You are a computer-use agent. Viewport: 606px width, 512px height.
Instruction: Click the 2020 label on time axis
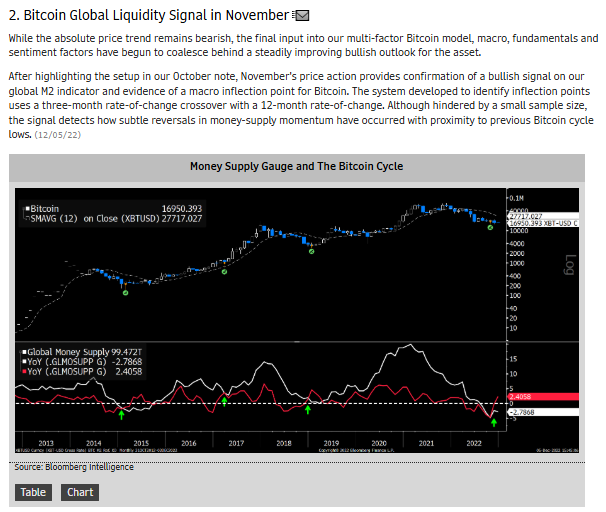379,443
